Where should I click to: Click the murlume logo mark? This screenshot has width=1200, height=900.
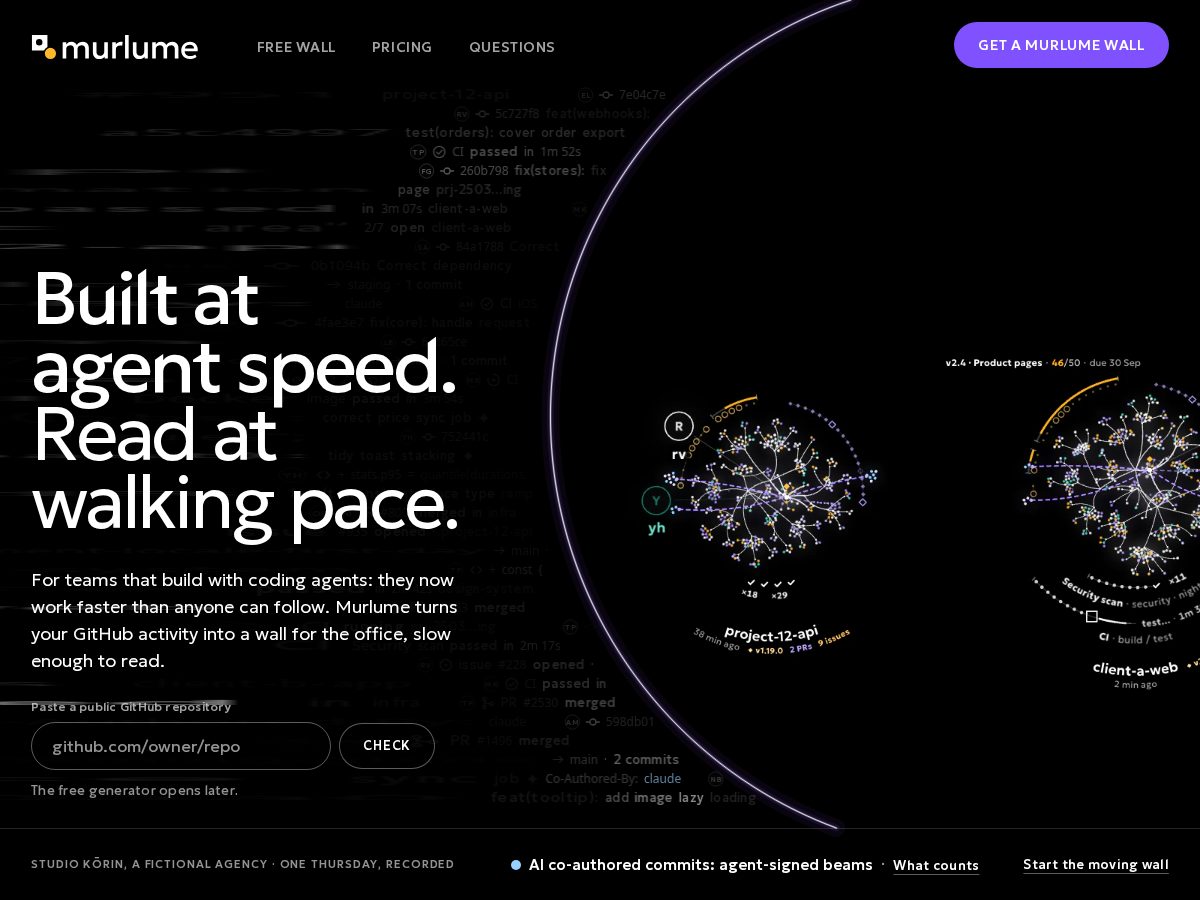point(44,46)
